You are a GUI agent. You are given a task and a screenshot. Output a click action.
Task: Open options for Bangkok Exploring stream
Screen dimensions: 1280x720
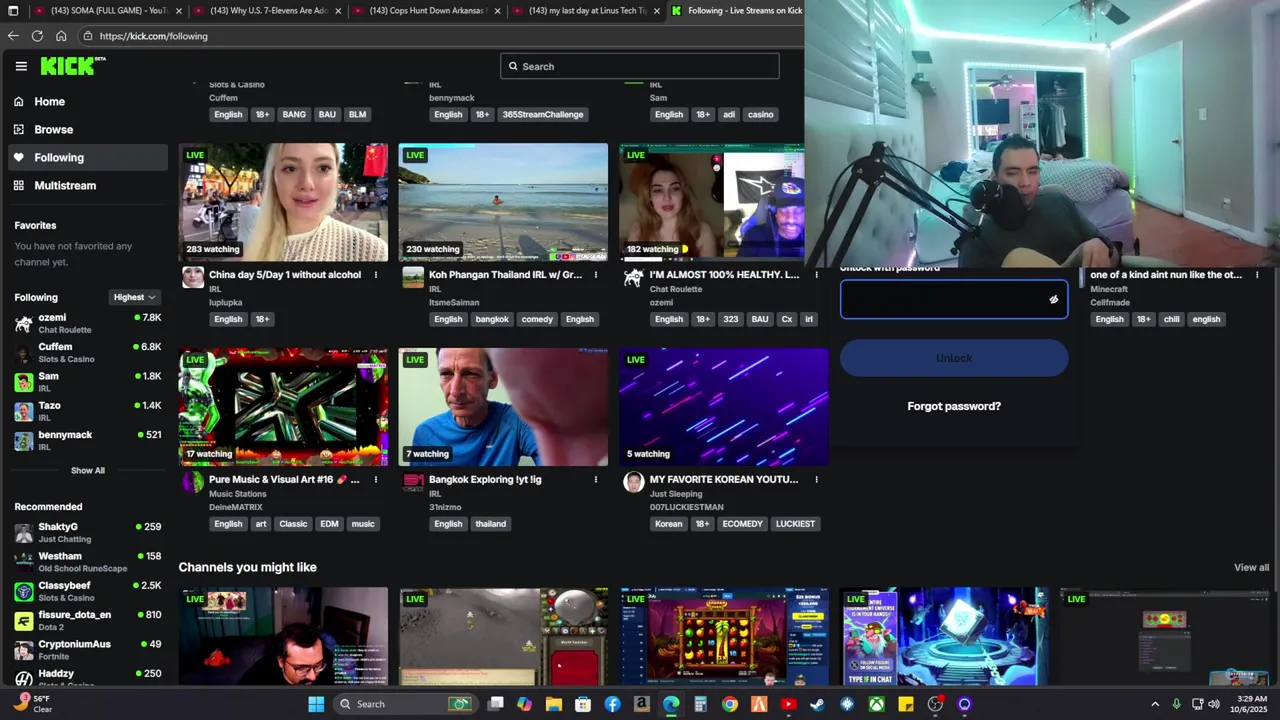click(x=596, y=480)
